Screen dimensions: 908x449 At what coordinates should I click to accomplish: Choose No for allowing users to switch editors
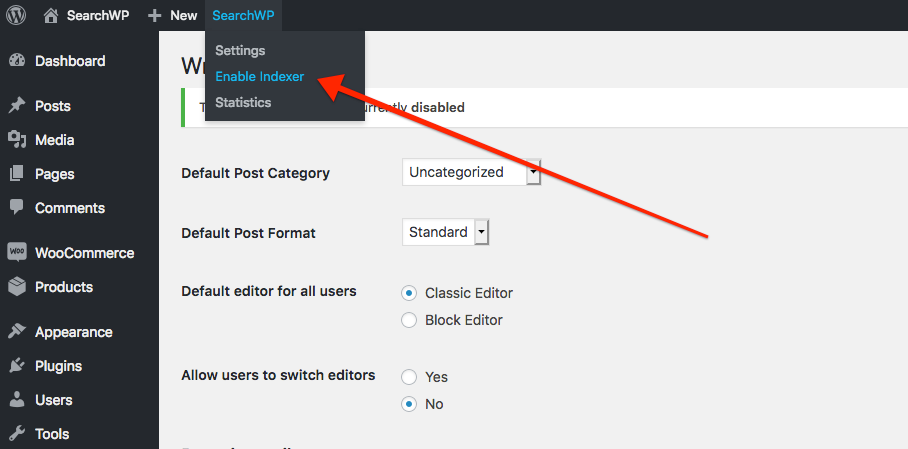tap(409, 404)
